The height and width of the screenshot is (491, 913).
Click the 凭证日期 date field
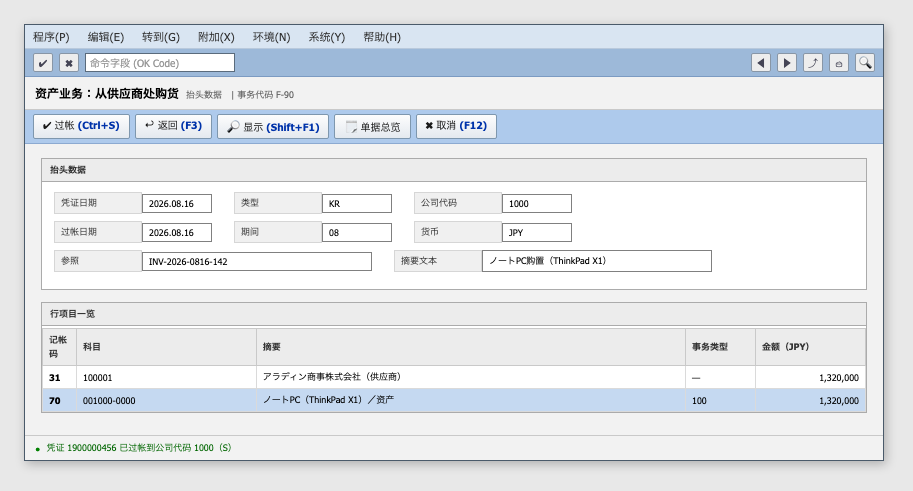coord(177,203)
